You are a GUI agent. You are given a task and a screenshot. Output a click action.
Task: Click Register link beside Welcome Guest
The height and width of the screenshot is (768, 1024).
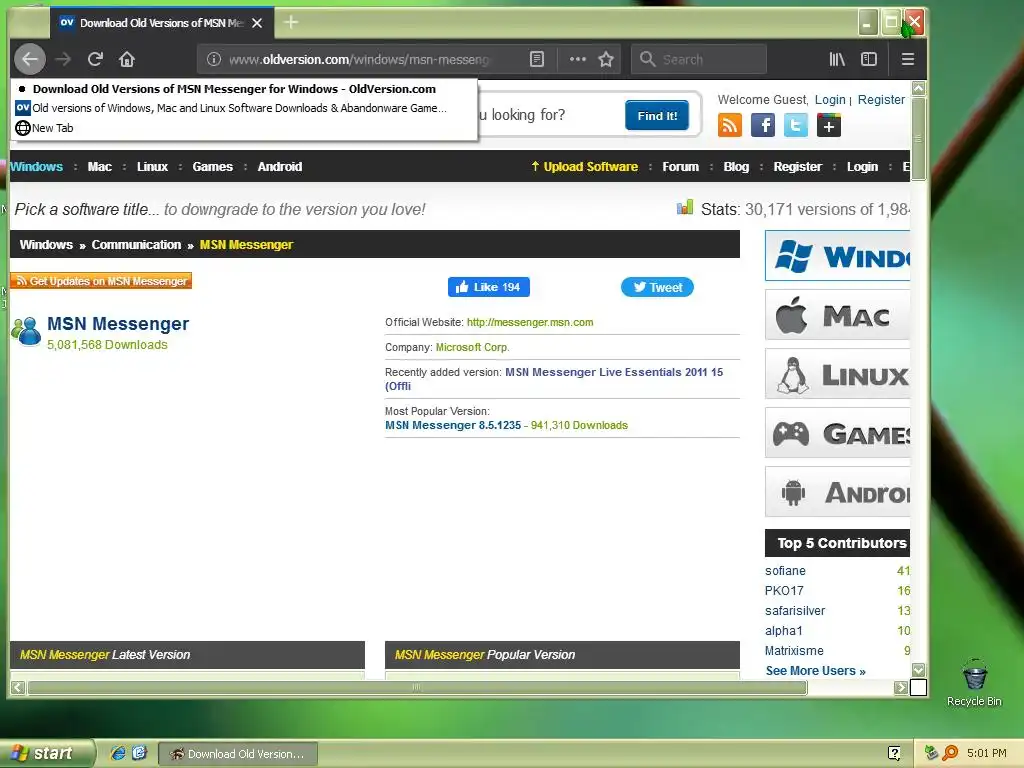[x=881, y=99]
